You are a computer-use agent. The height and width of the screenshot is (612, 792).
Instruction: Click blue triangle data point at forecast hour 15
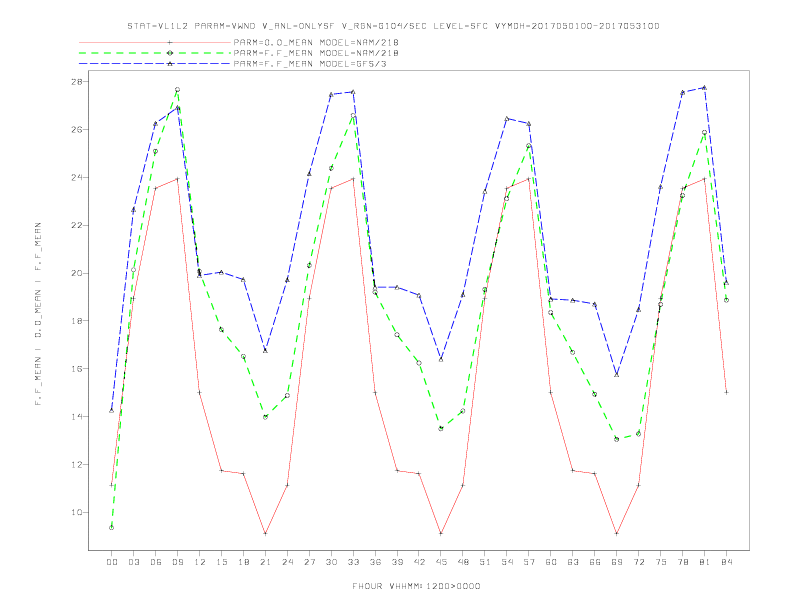(221, 272)
